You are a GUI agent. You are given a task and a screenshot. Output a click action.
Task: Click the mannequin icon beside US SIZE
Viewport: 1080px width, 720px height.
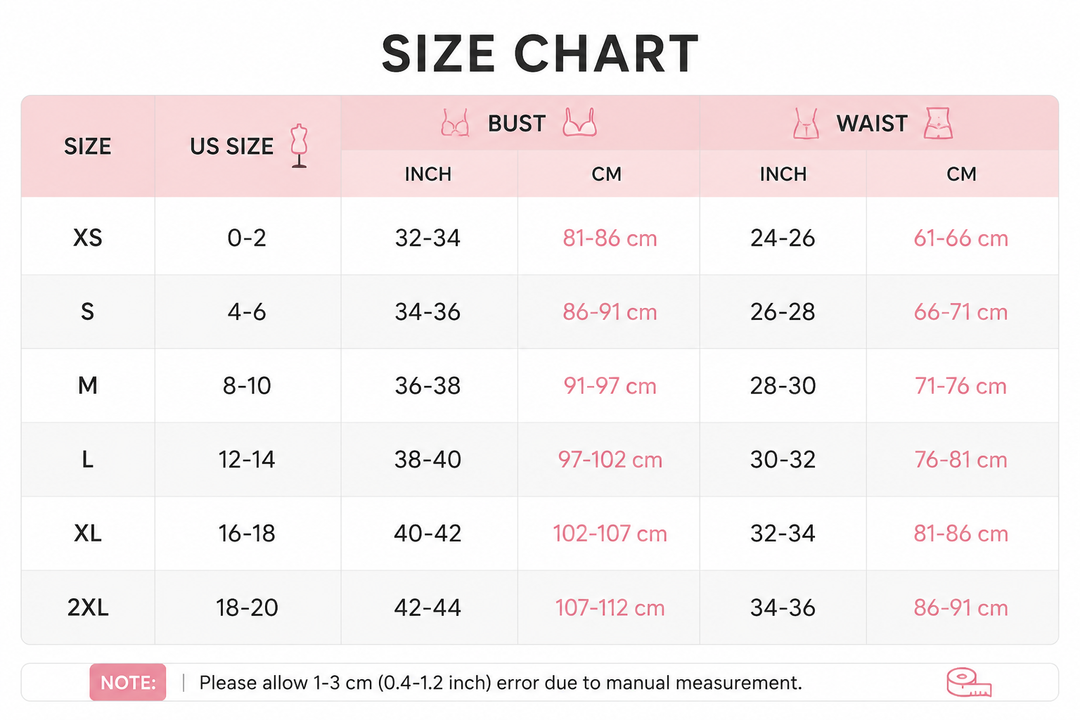tap(299, 146)
